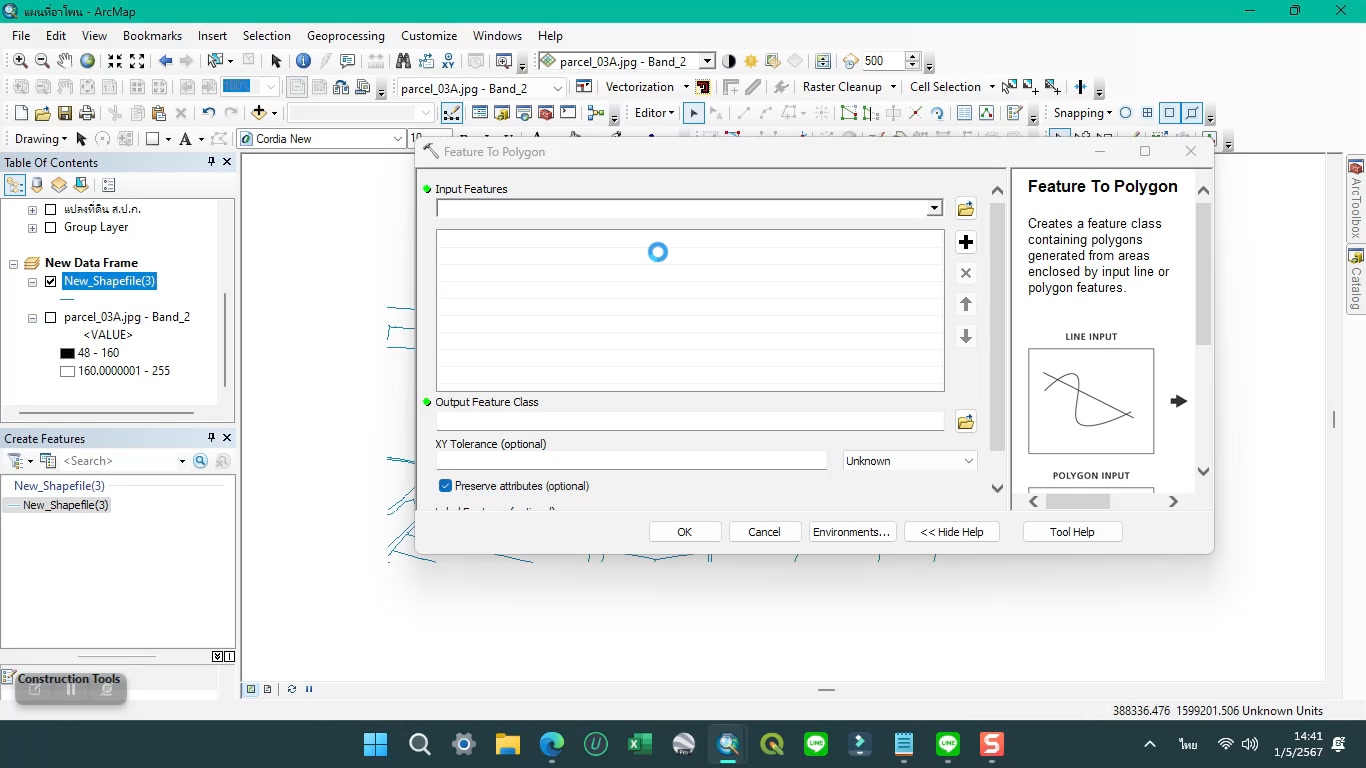The width and height of the screenshot is (1366, 768).
Task: Open the Editor Toolbar icon
Action: click(452, 113)
